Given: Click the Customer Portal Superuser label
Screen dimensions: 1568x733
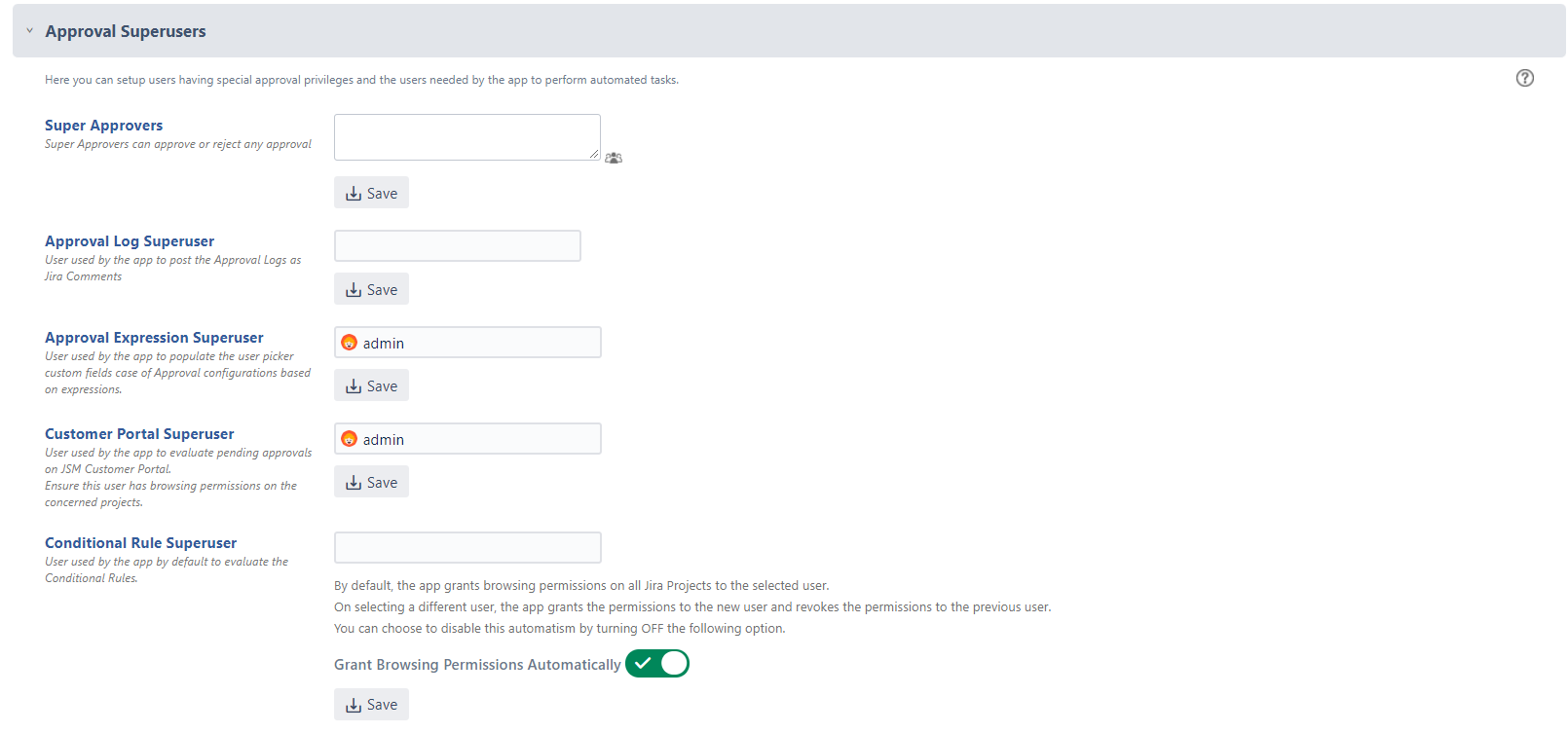Looking at the screenshot, I should coord(139,434).
